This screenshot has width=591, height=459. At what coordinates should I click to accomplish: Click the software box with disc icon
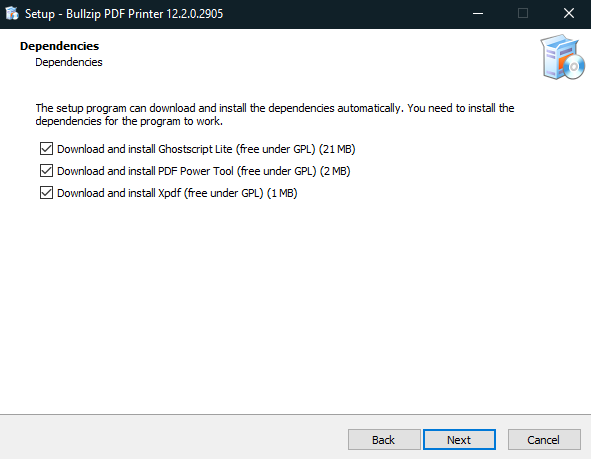coord(562,57)
